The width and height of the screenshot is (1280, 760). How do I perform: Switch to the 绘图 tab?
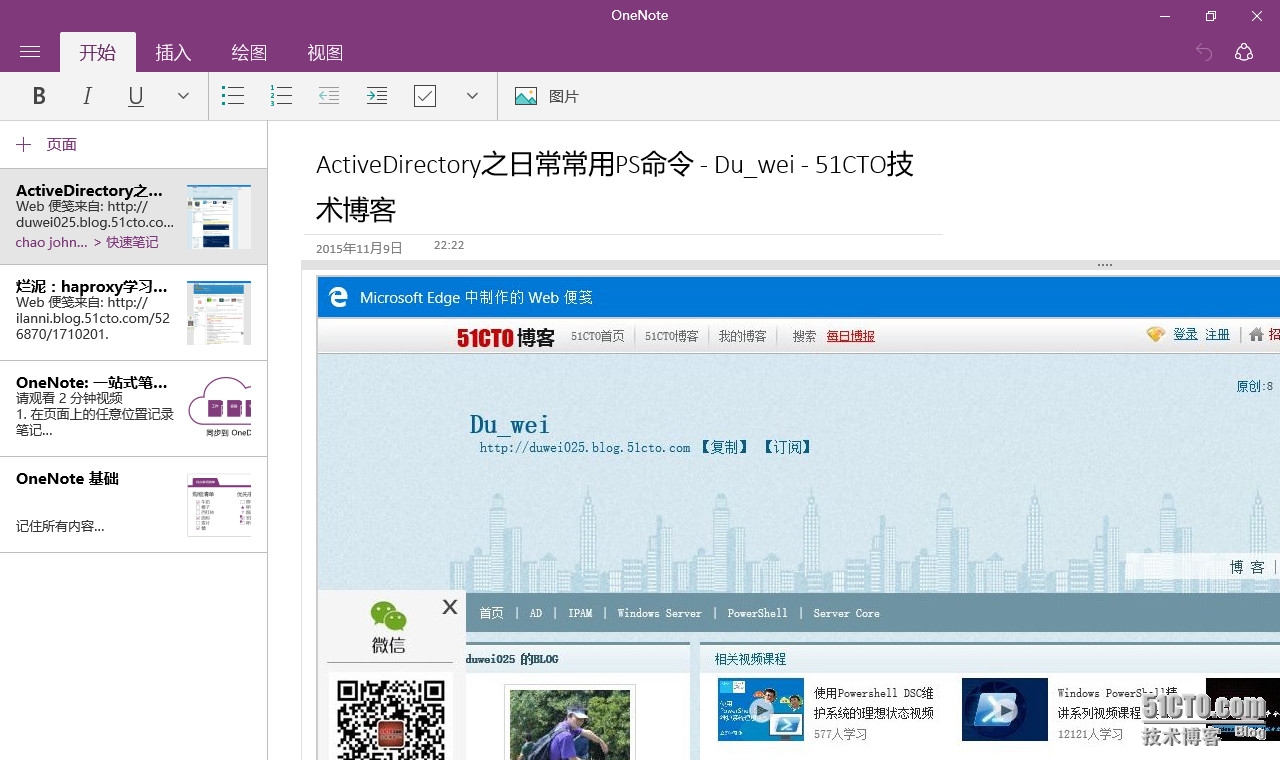tap(249, 52)
